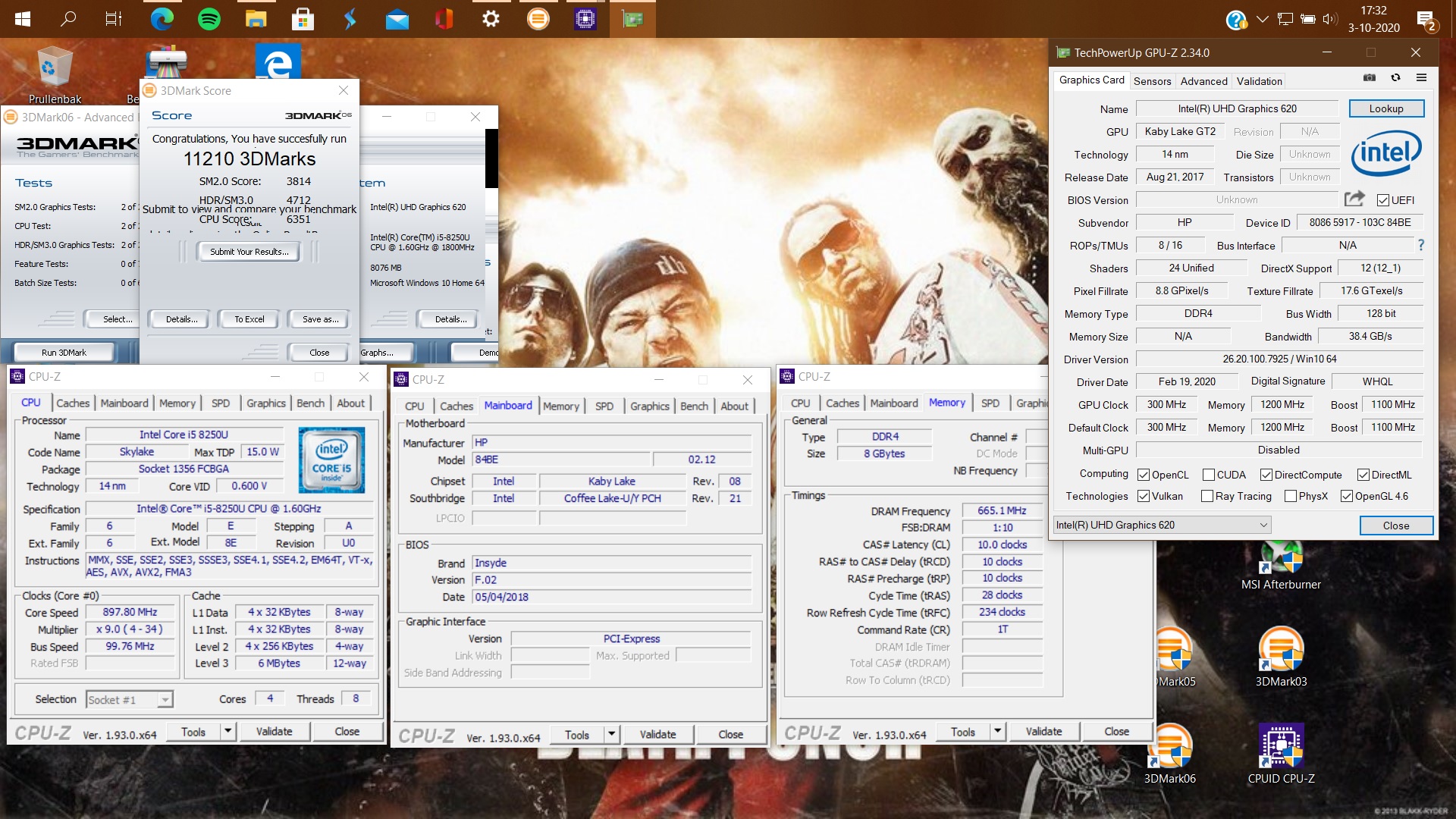Screen dimensions: 1456x819
Task: Share BIOS via export arrow icon
Action: click(x=1354, y=199)
